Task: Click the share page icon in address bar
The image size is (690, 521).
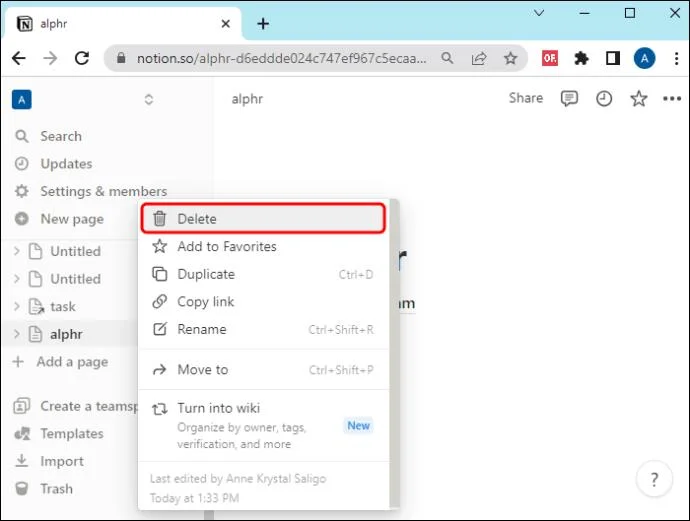Action: pos(479,58)
